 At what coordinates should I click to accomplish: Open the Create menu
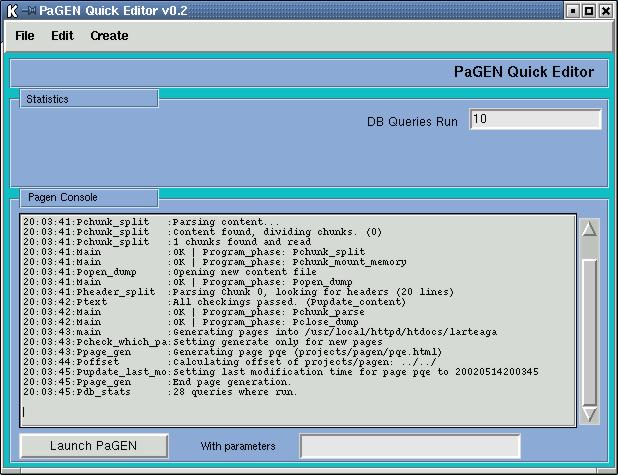[x=109, y=36]
